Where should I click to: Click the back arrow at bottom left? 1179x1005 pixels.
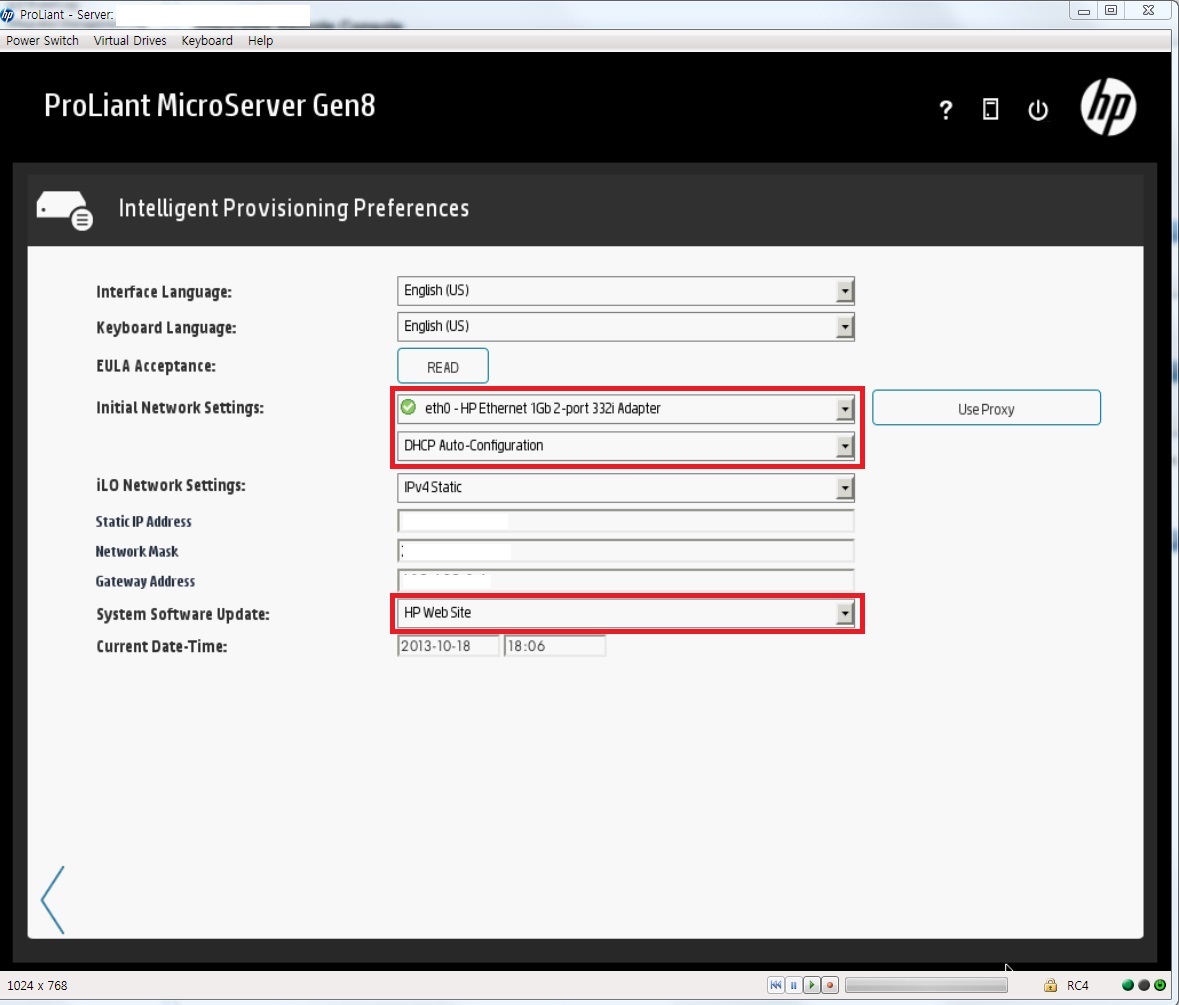(x=53, y=900)
